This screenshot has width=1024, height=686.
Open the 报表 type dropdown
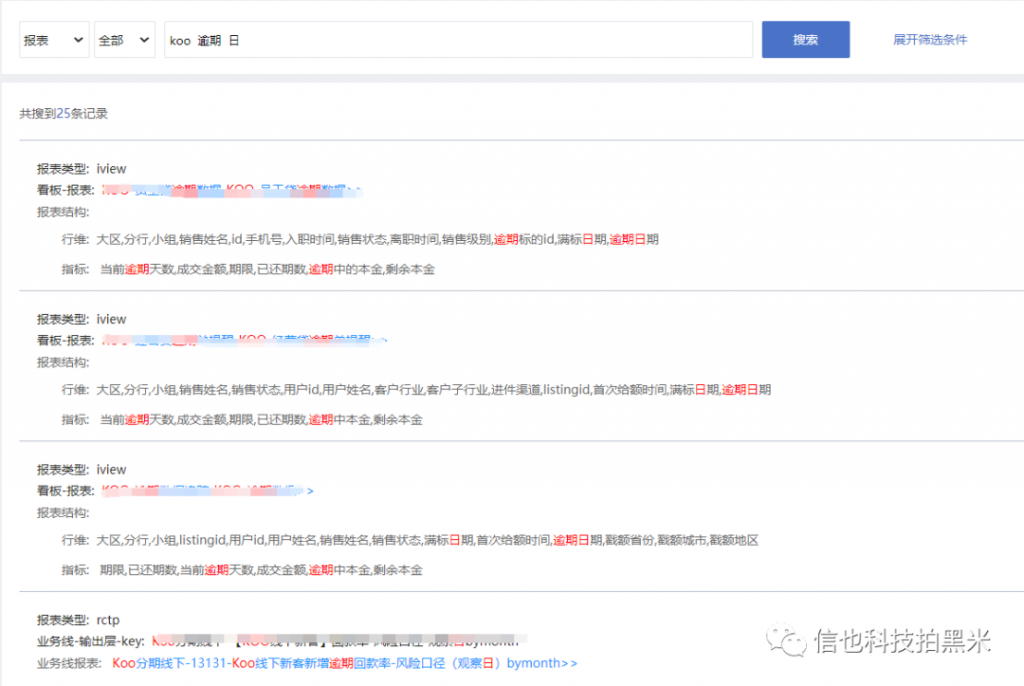pyautogui.click(x=54, y=40)
